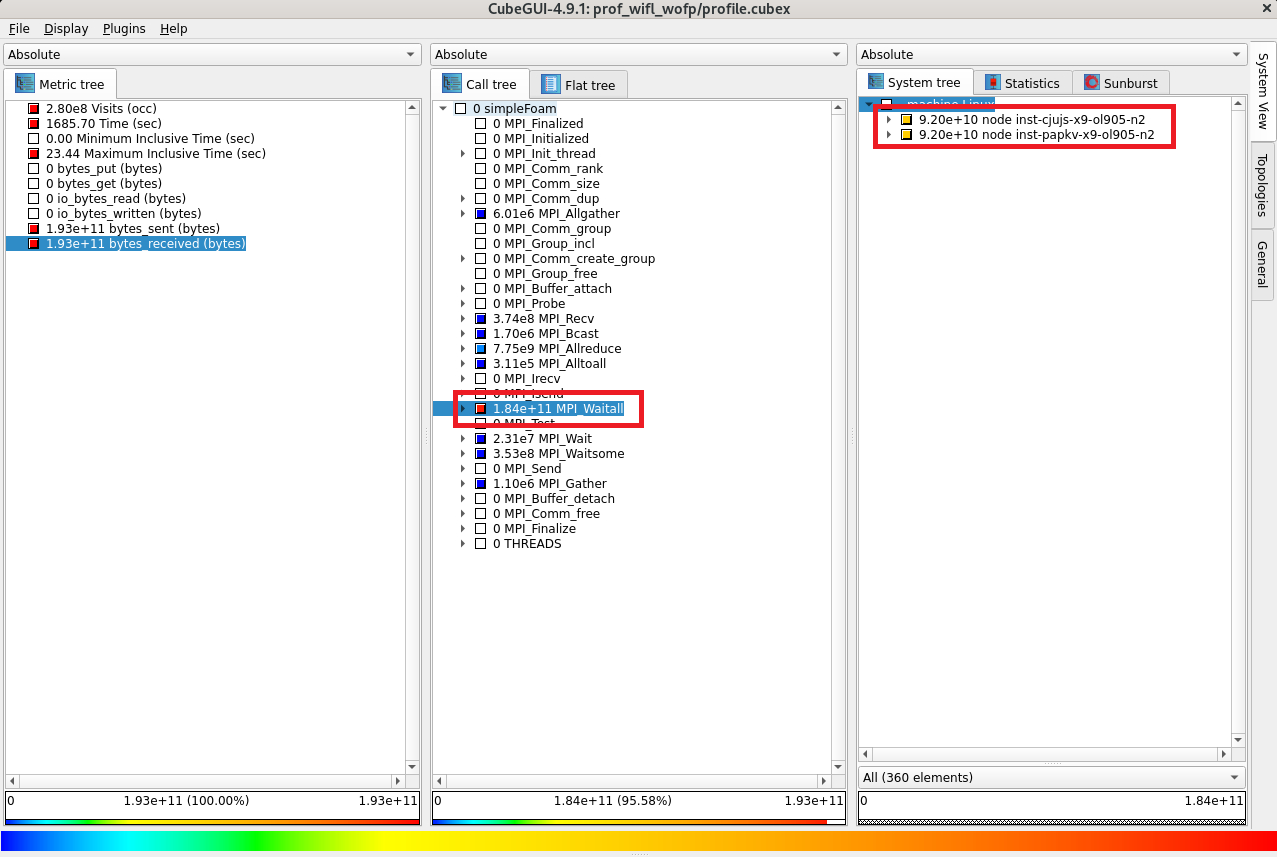Switch to the Topologies side tab
This screenshot has width=1277, height=857.
(x=1262, y=185)
